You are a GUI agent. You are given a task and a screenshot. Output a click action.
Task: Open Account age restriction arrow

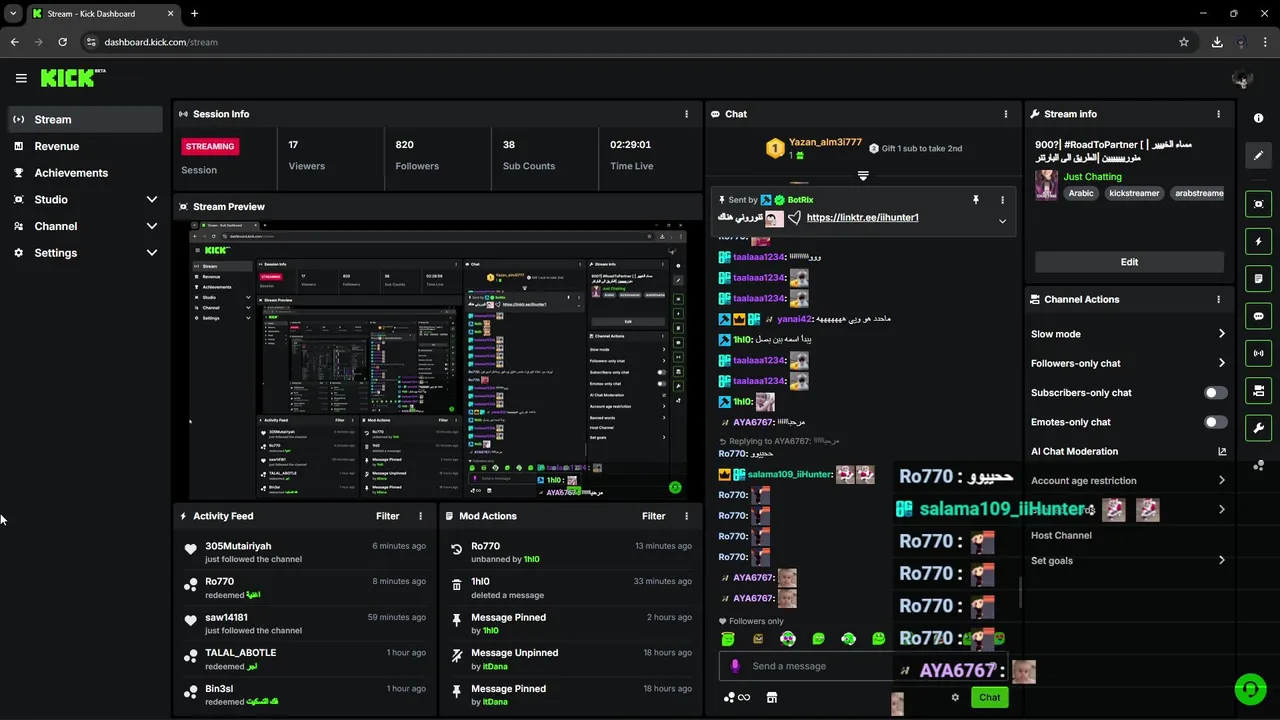point(1221,480)
